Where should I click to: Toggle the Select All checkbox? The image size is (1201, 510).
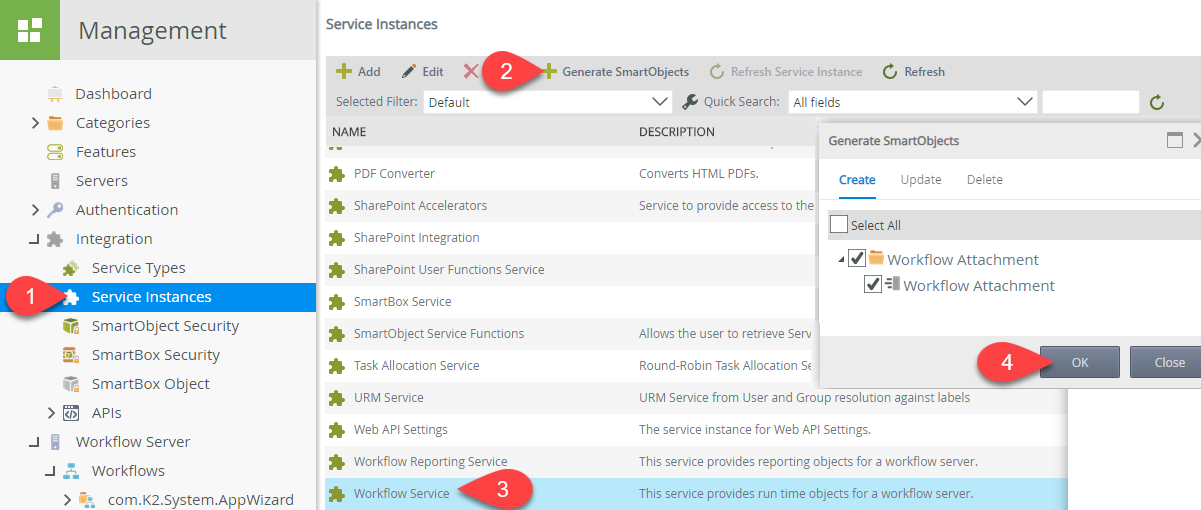point(839,225)
